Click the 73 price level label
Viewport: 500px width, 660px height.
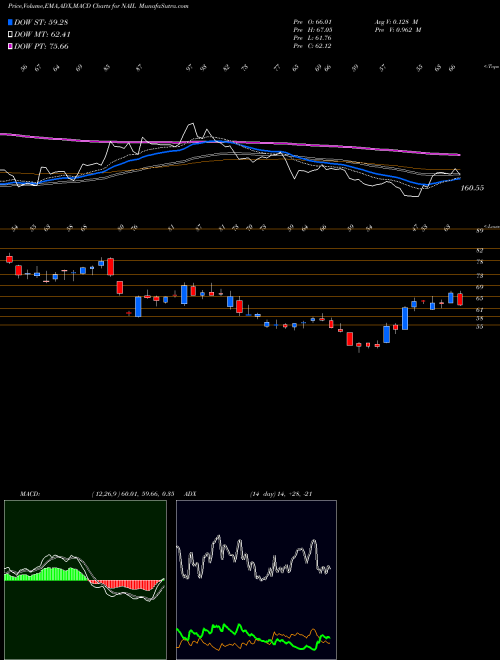pyautogui.click(x=480, y=276)
